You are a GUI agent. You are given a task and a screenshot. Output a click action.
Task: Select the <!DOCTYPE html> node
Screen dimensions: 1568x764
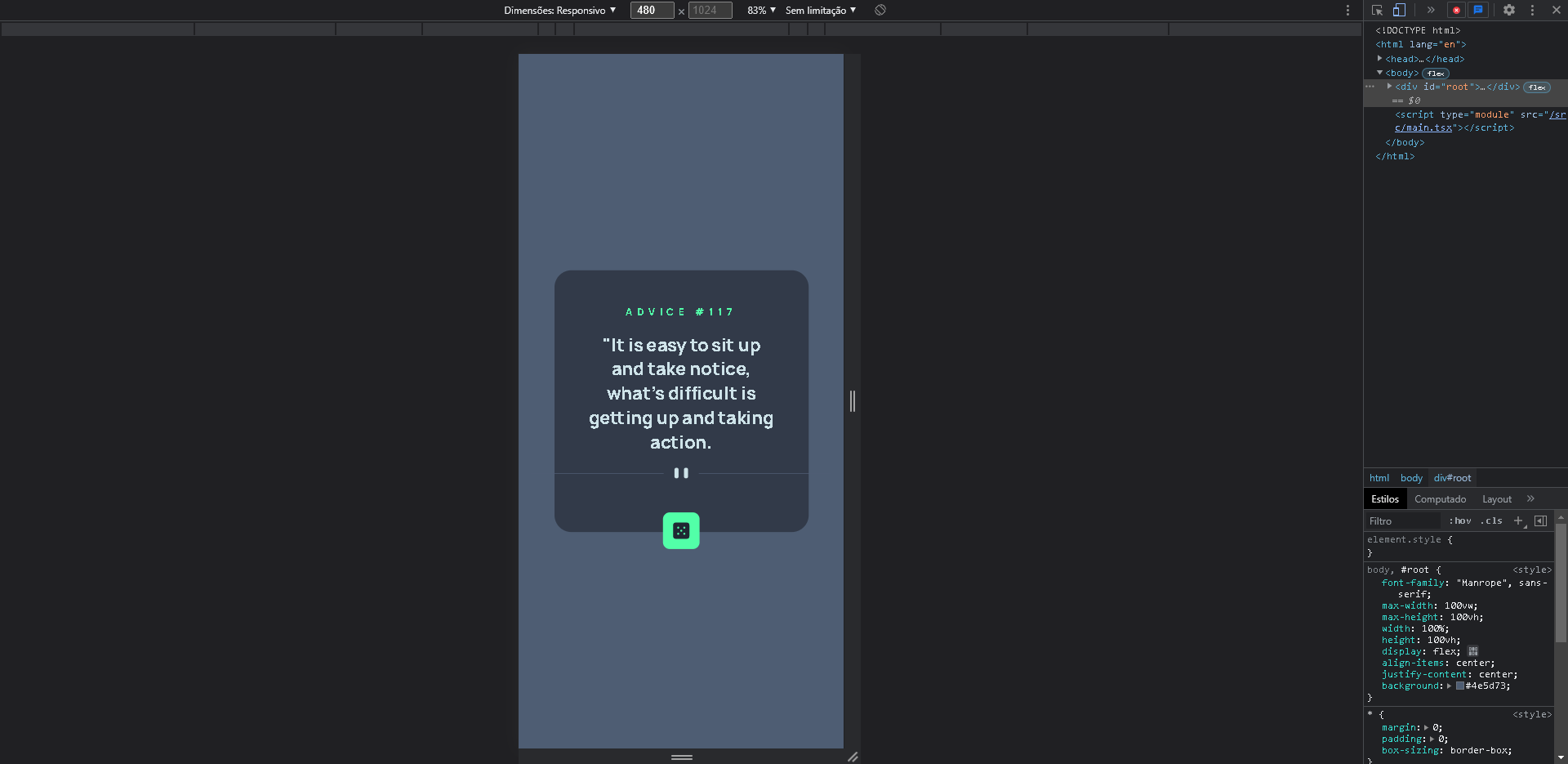pyautogui.click(x=1418, y=30)
